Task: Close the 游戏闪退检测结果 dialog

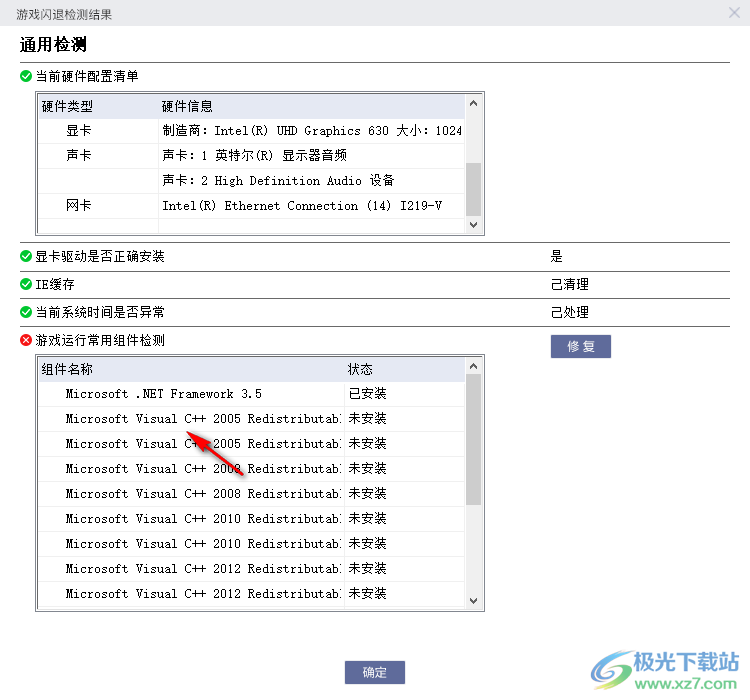Action: coord(734,12)
